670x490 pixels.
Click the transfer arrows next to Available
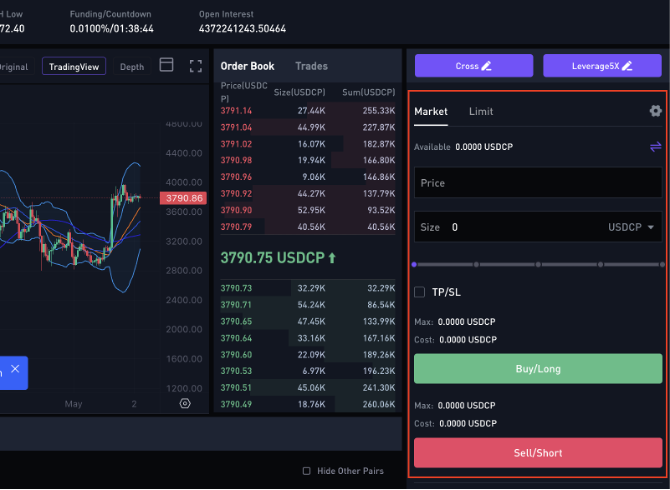655,147
